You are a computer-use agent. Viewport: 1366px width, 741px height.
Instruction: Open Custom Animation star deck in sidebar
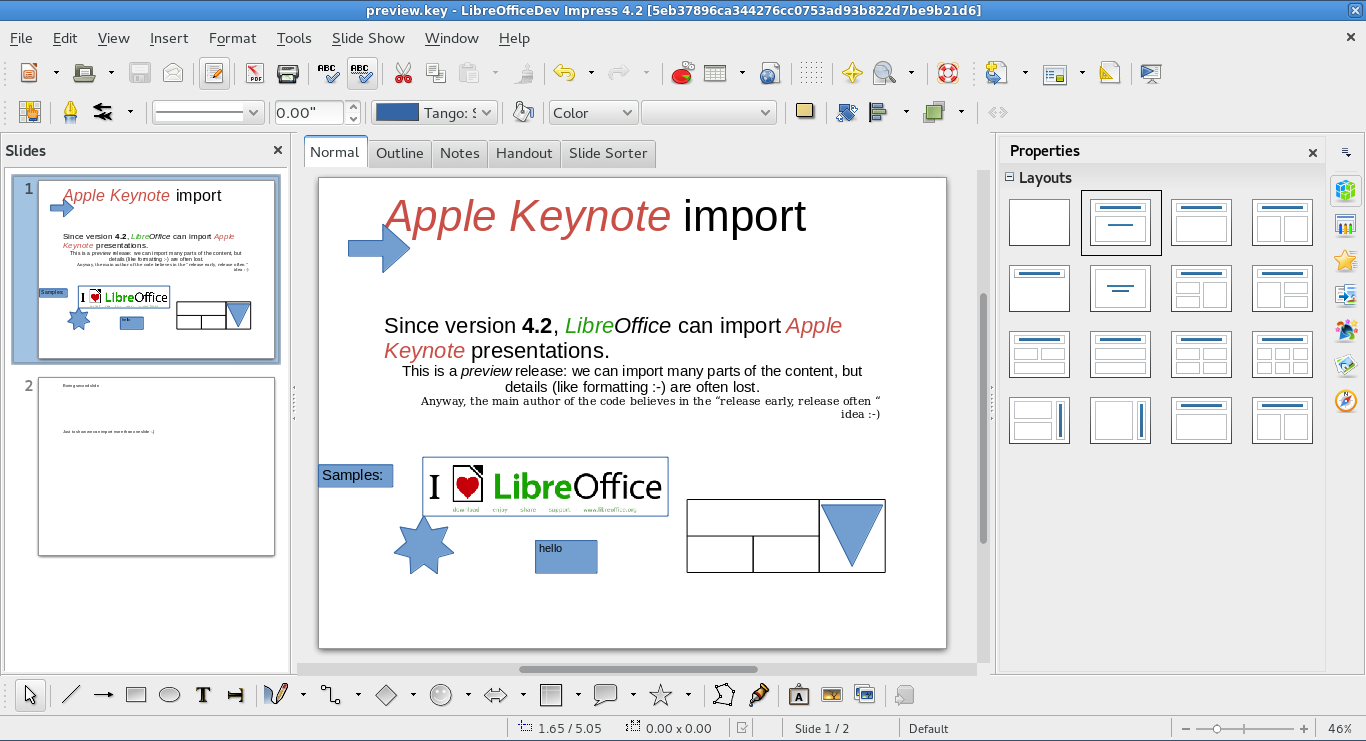1346,260
